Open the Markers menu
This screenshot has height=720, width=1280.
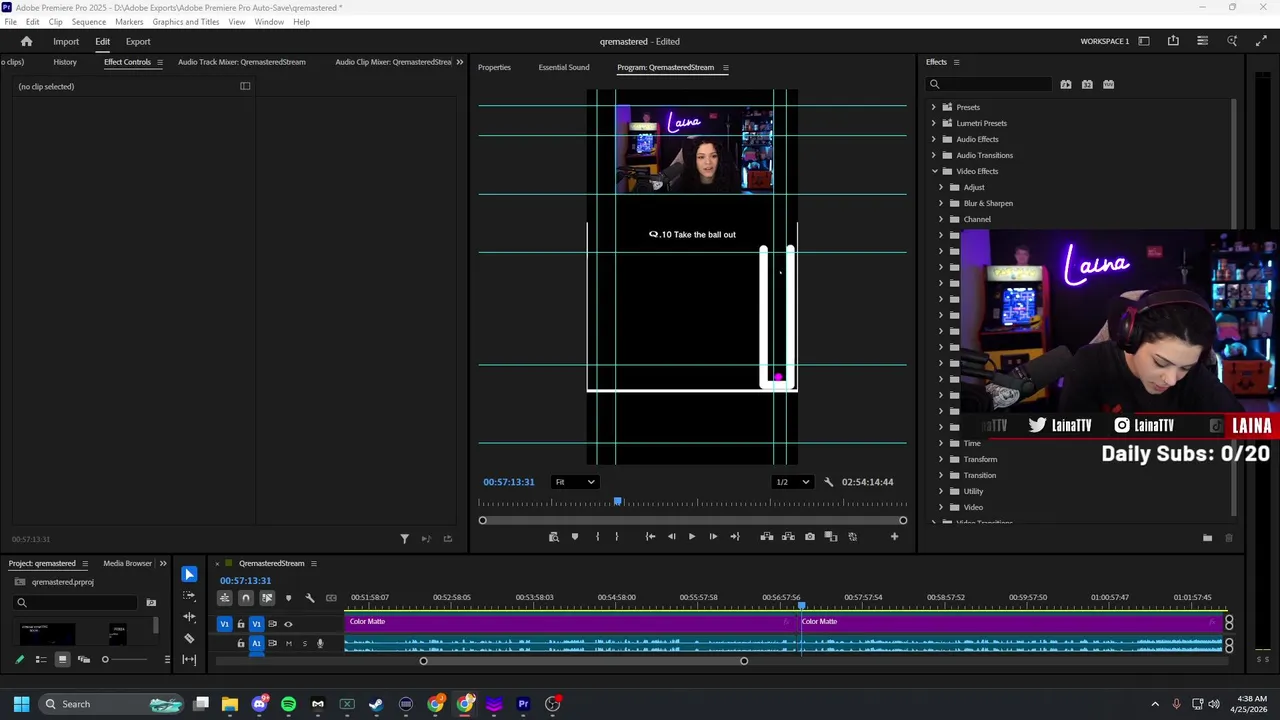(x=129, y=21)
